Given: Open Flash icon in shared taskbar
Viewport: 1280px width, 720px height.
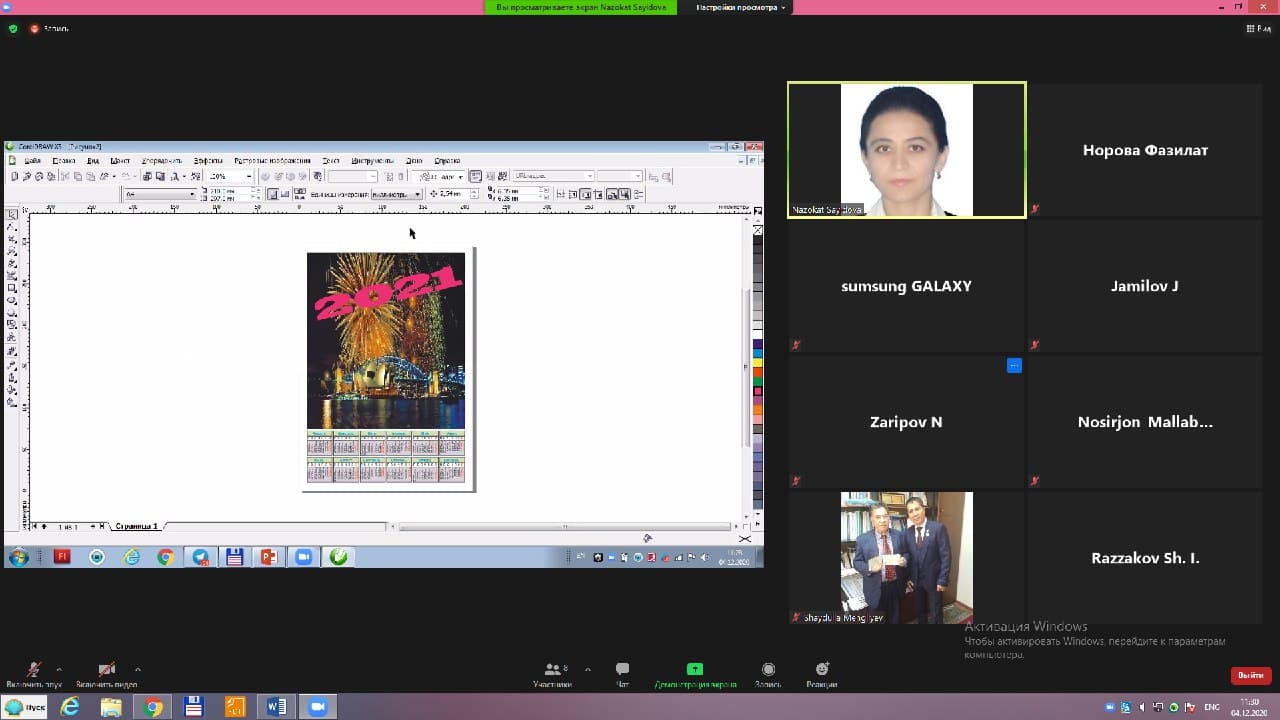Looking at the screenshot, I should point(62,557).
